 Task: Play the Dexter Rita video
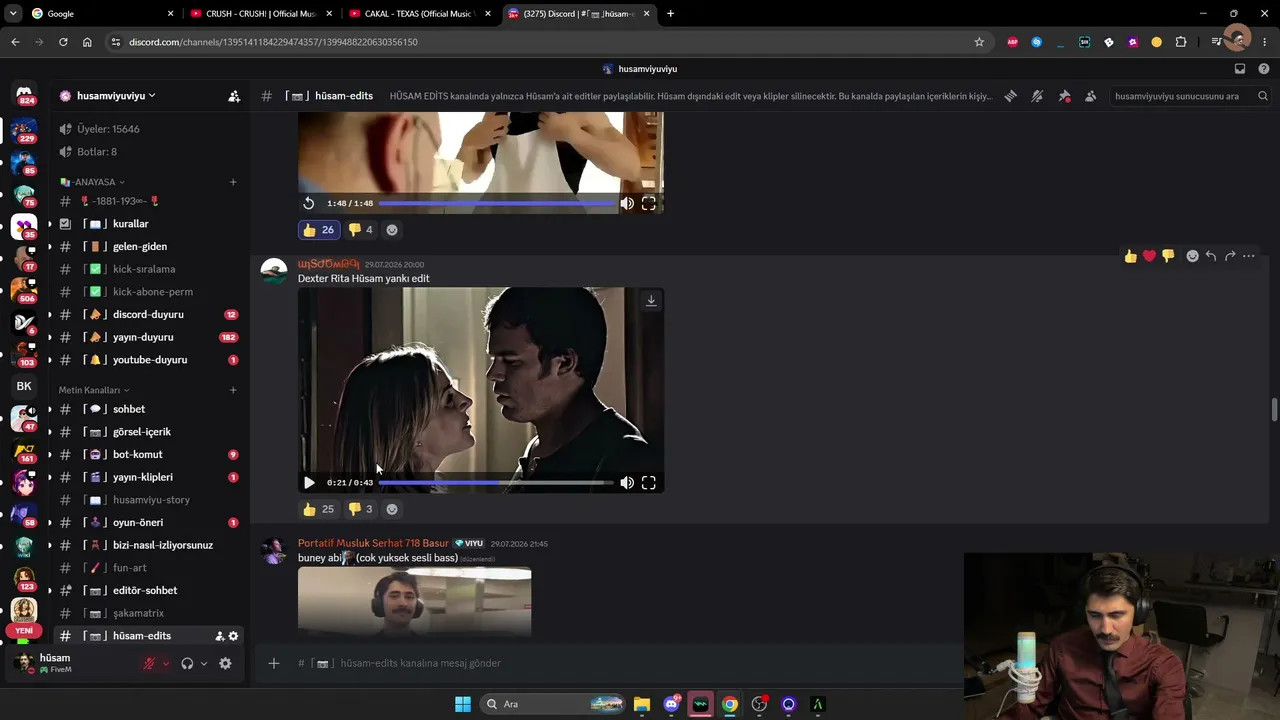point(309,483)
